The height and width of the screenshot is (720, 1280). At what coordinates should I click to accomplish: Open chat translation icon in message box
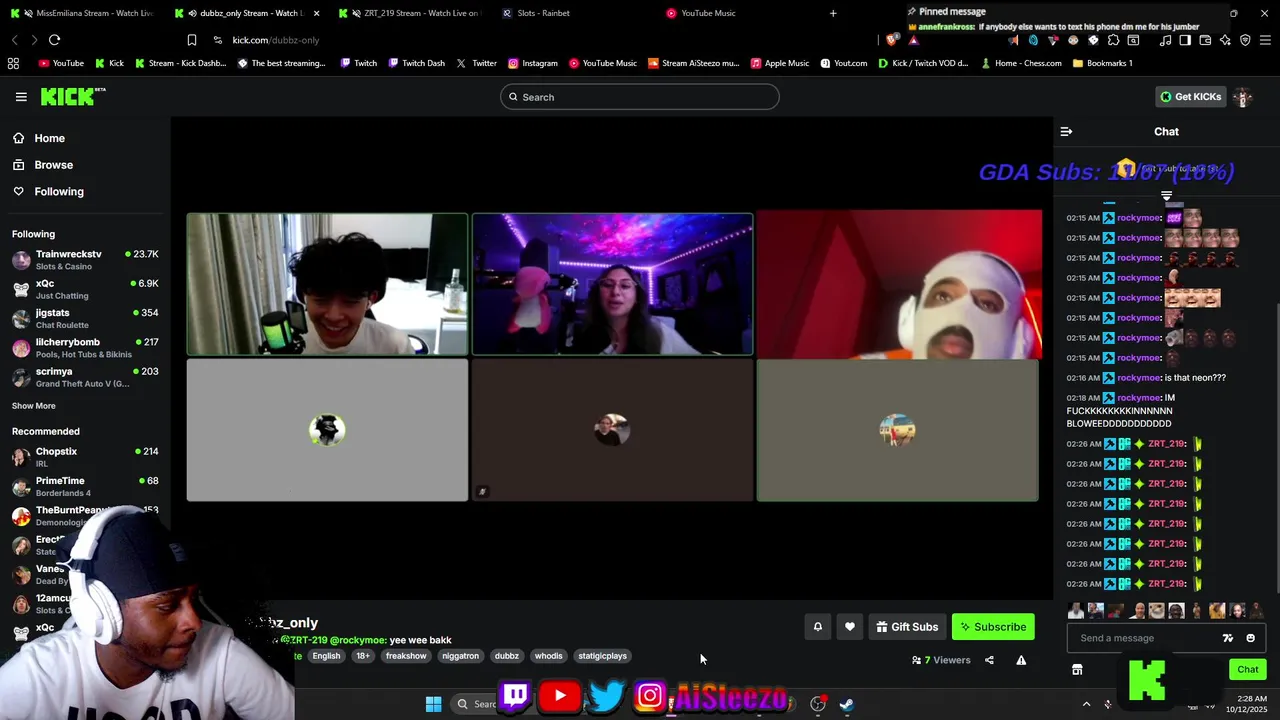(x=1228, y=638)
